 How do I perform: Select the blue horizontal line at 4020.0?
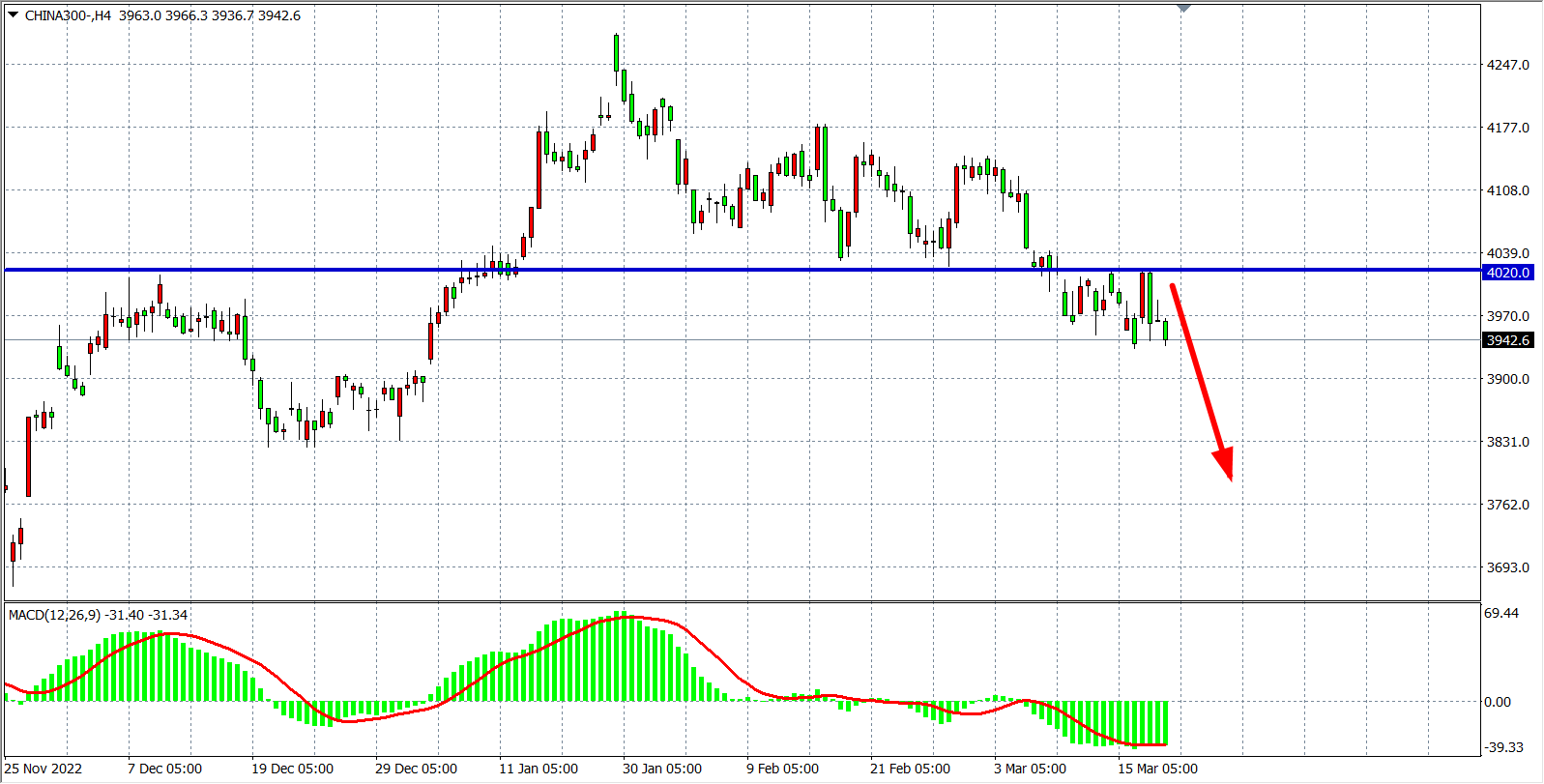tap(677, 270)
